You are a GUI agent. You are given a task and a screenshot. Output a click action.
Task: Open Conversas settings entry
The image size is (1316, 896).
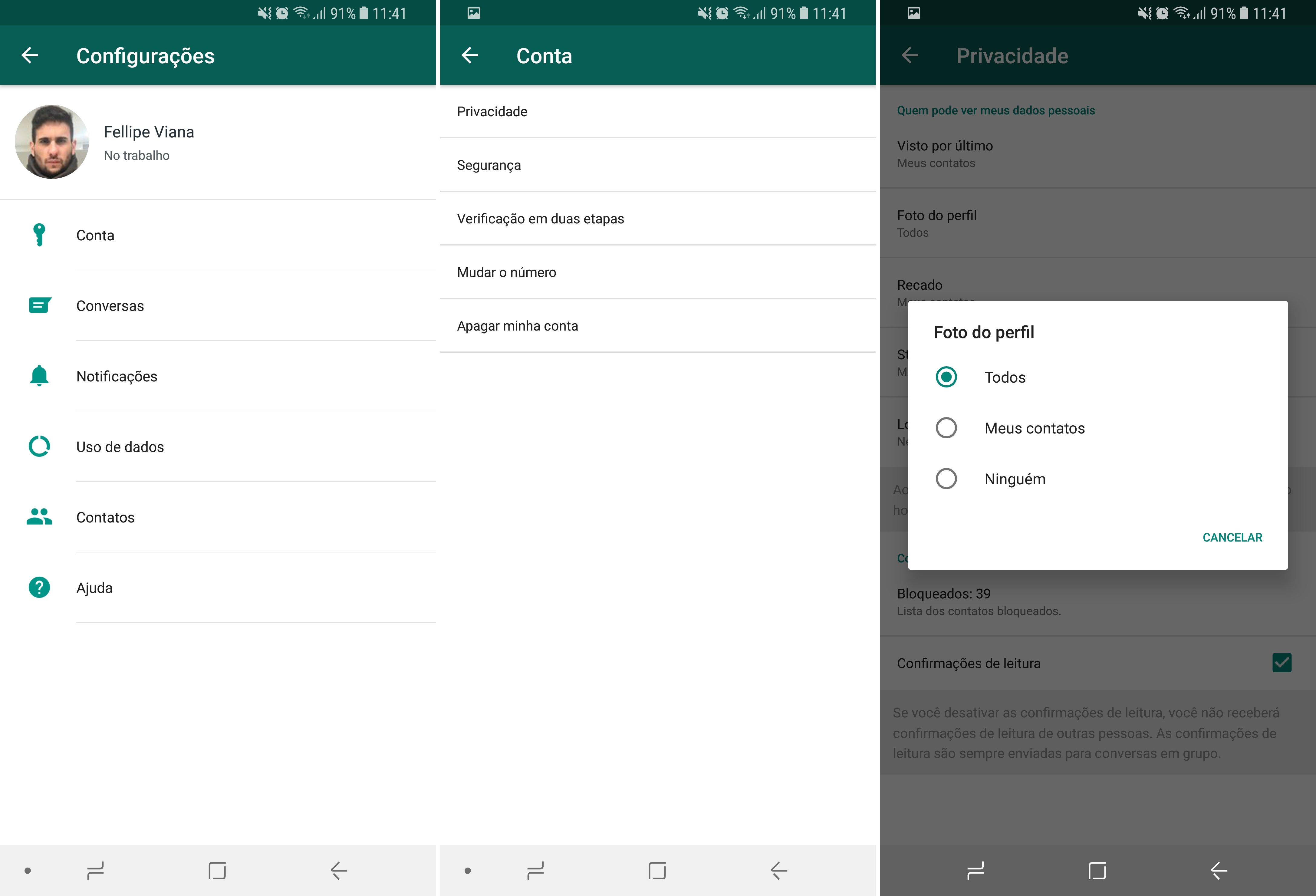pos(218,306)
